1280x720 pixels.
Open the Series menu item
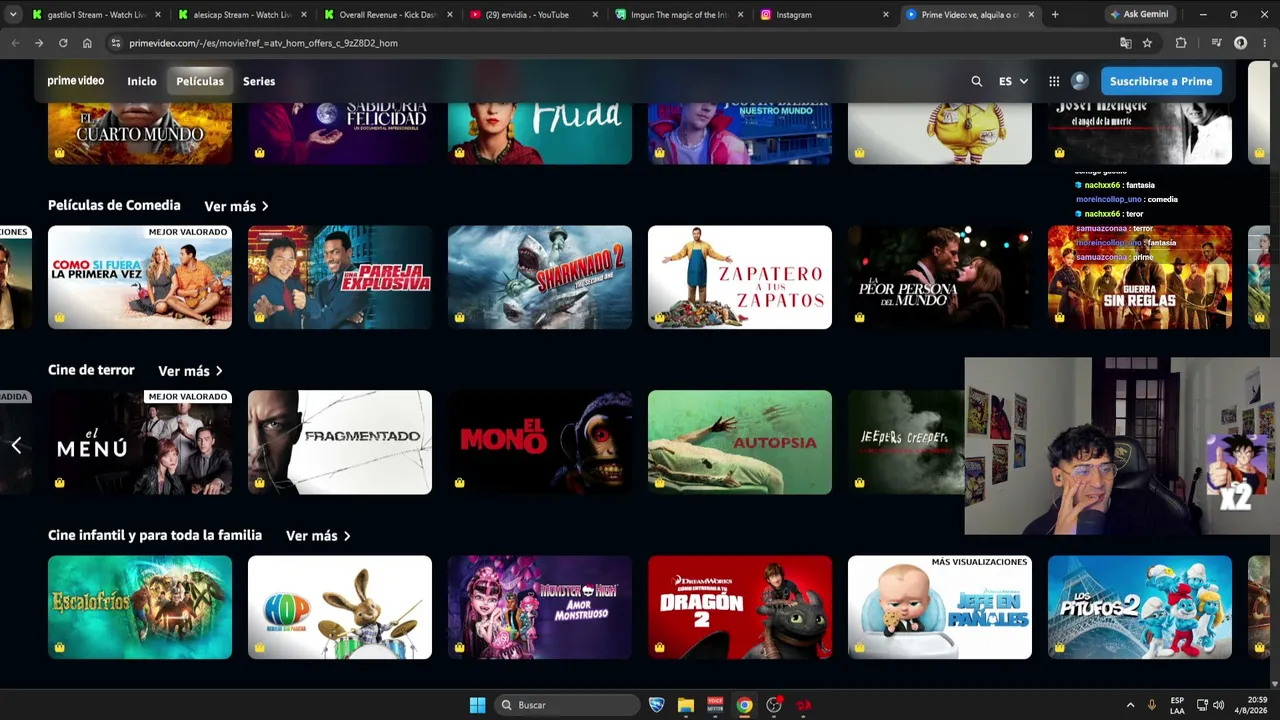(259, 81)
